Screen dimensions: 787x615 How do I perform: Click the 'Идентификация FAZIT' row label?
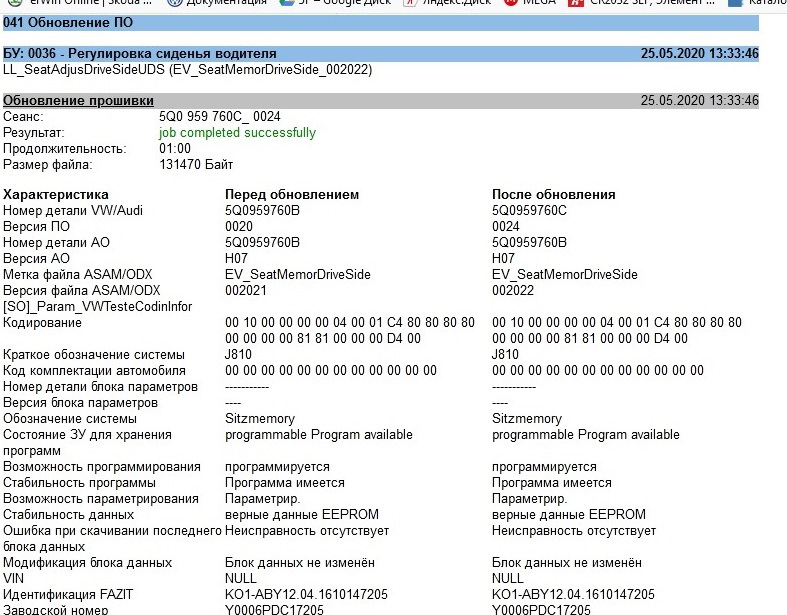(x=68, y=594)
